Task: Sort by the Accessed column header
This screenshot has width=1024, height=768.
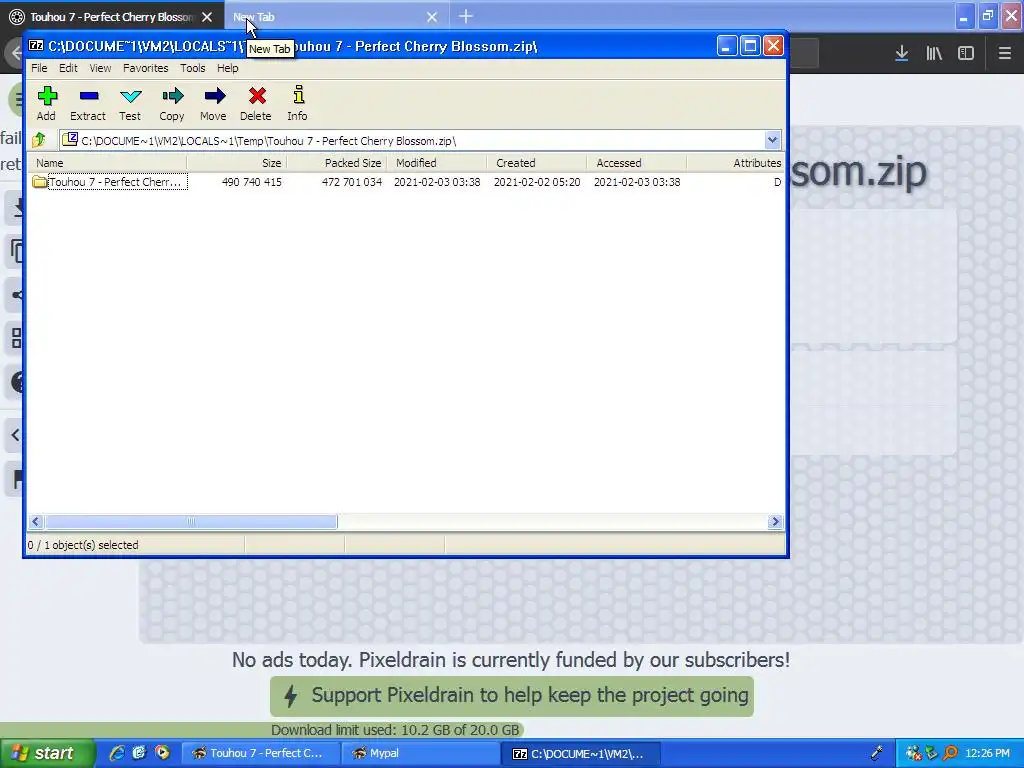Action: click(637, 163)
